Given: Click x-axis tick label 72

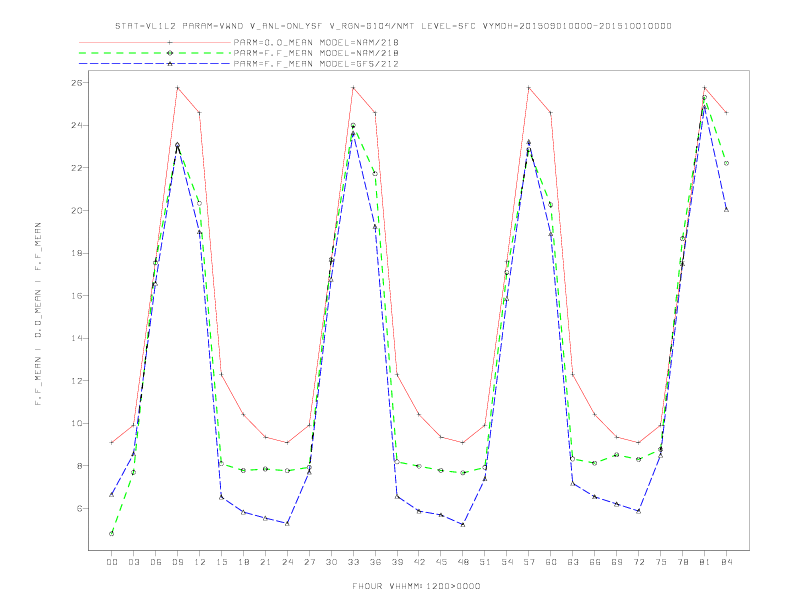Looking at the screenshot, I should tap(638, 562).
